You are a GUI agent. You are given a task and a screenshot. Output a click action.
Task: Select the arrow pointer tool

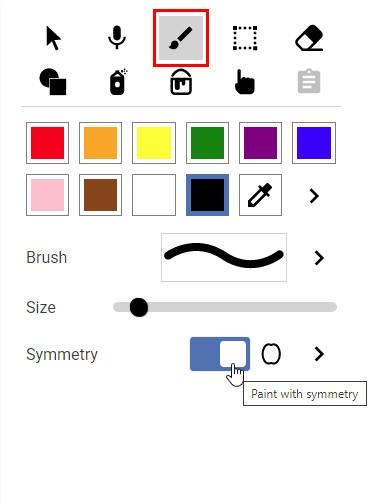click(x=53, y=38)
